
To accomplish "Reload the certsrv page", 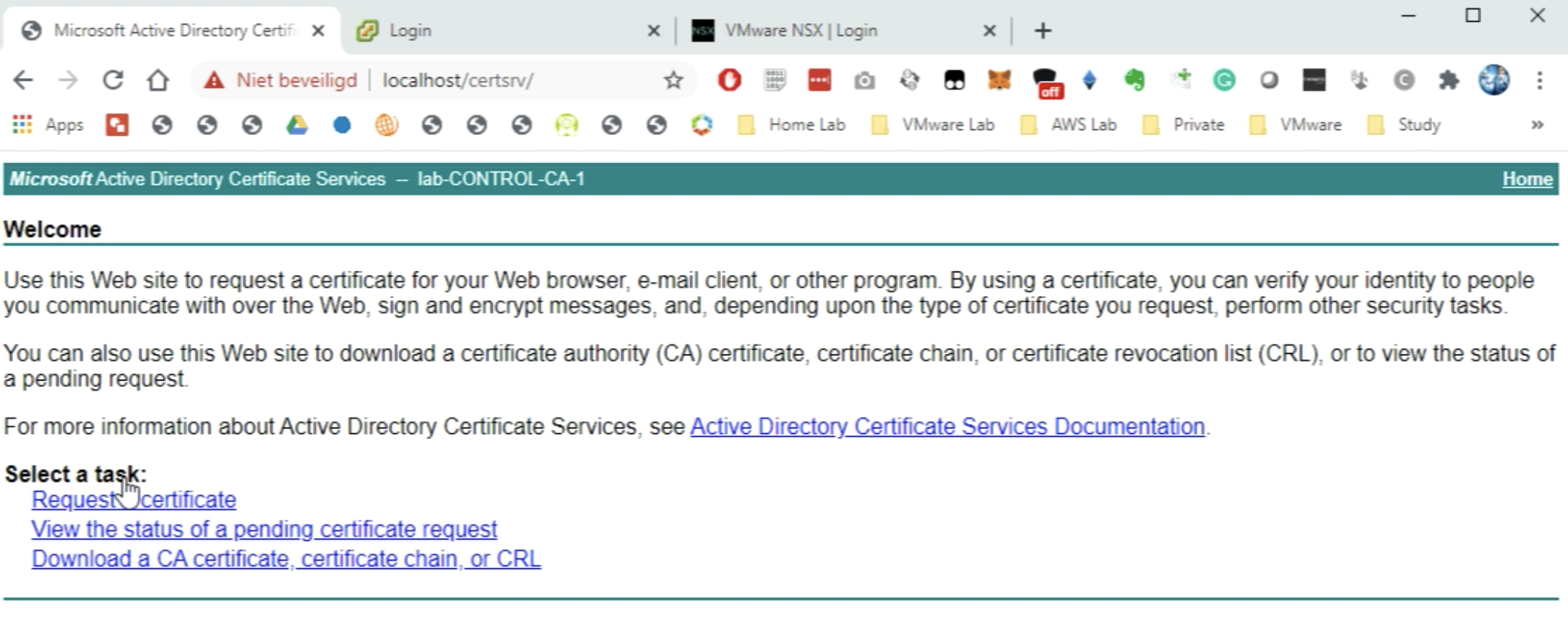I will [113, 80].
